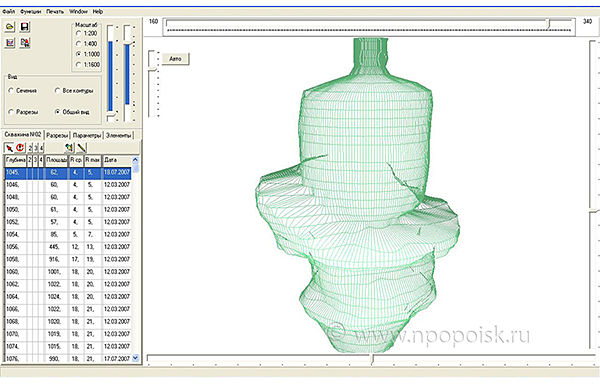Open the Элементы tab

pos(118,135)
